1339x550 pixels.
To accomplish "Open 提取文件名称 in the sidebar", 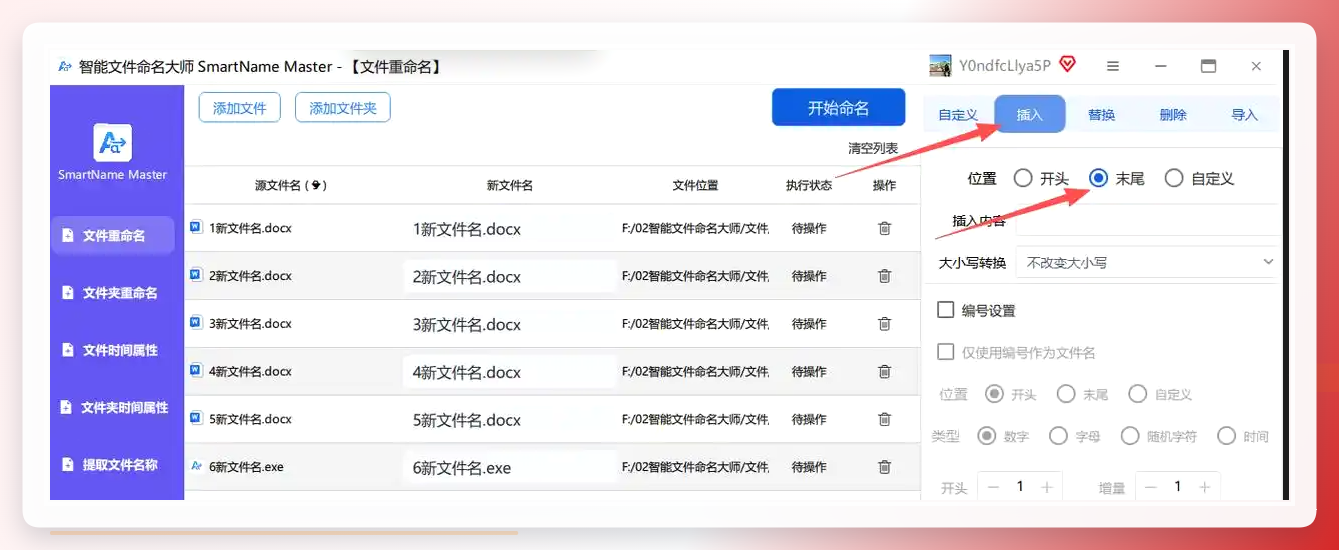I will [x=112, y=465].
